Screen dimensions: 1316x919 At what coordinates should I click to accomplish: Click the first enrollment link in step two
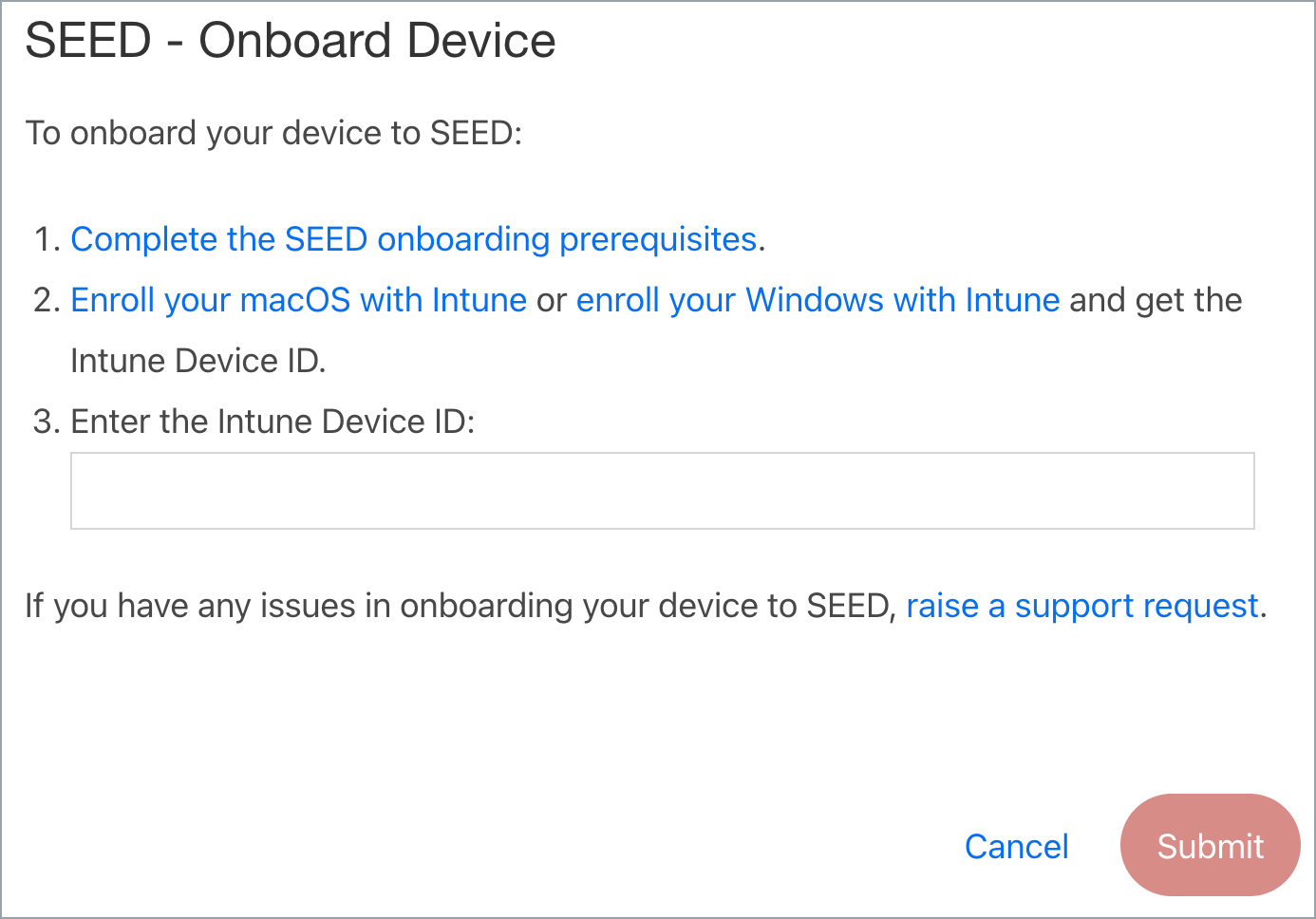(298, 300)
